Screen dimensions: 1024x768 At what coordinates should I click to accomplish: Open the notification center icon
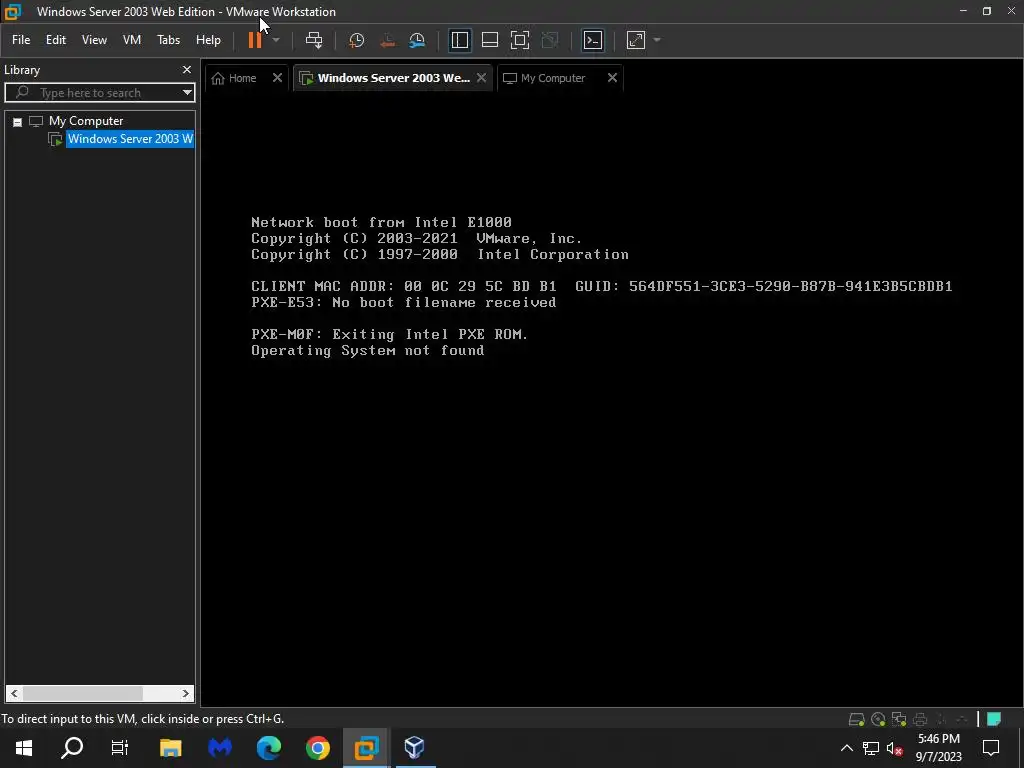tap(991, 748)
